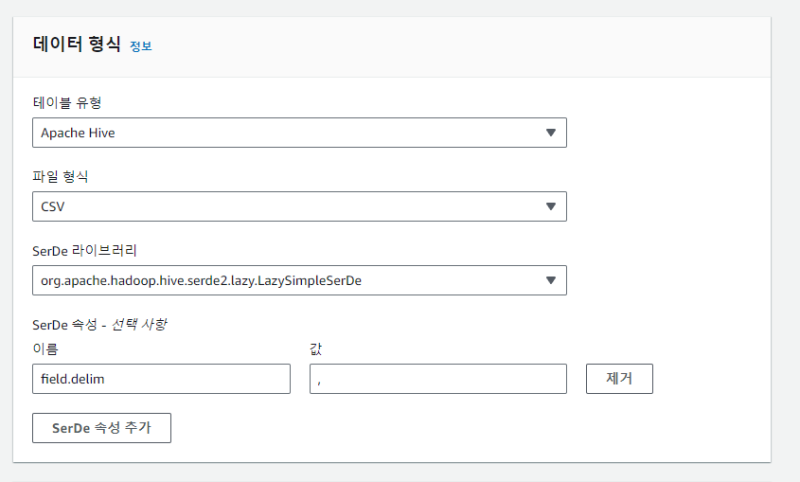Click the 테이블 유형 label
The image size is (800, 482).
pyautogui.click(x=66, y=102)
